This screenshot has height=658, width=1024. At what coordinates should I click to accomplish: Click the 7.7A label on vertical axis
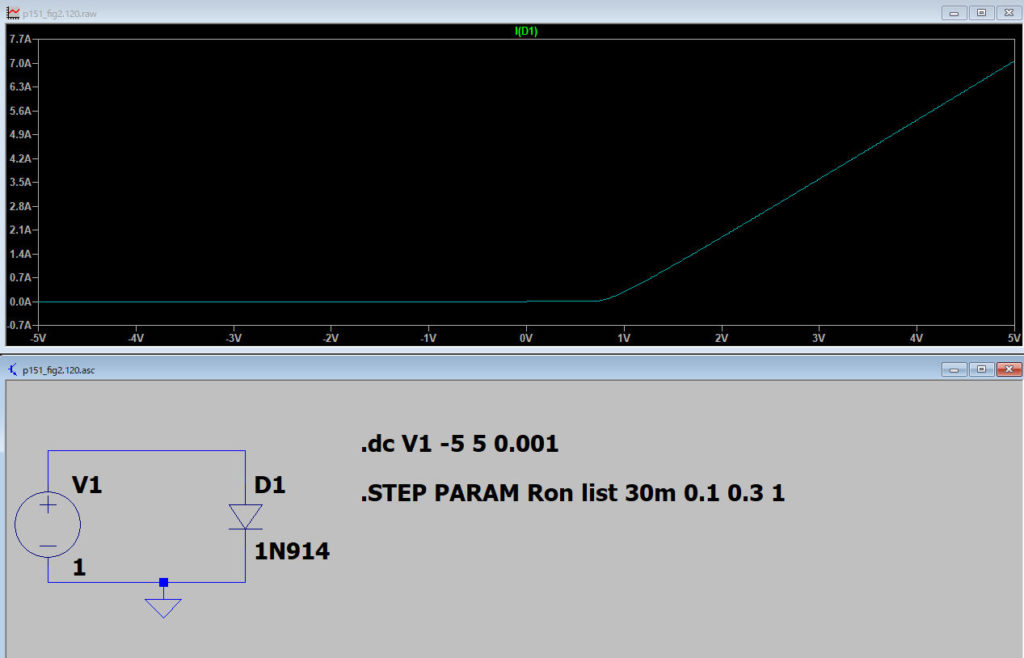[20, 39]
